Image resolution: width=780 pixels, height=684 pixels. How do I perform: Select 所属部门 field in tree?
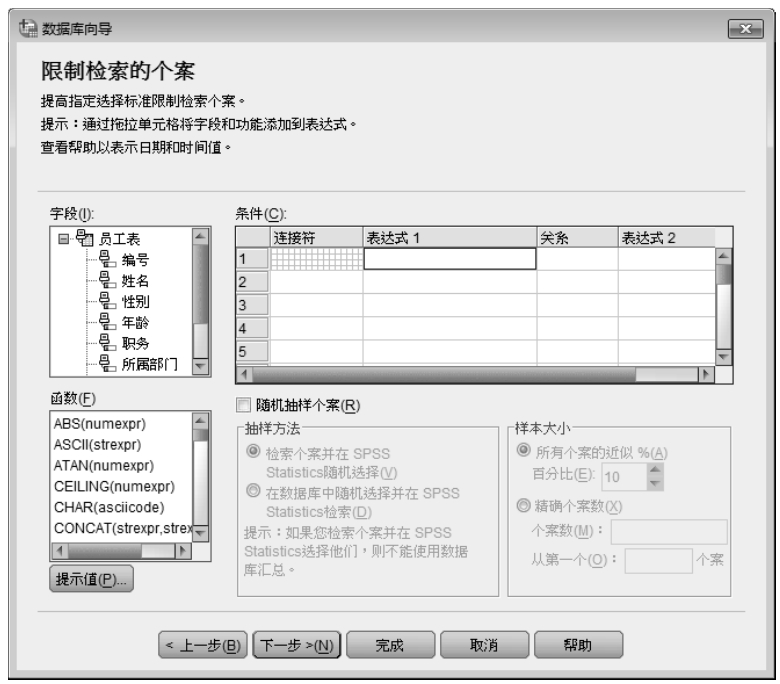pos(149,364)
